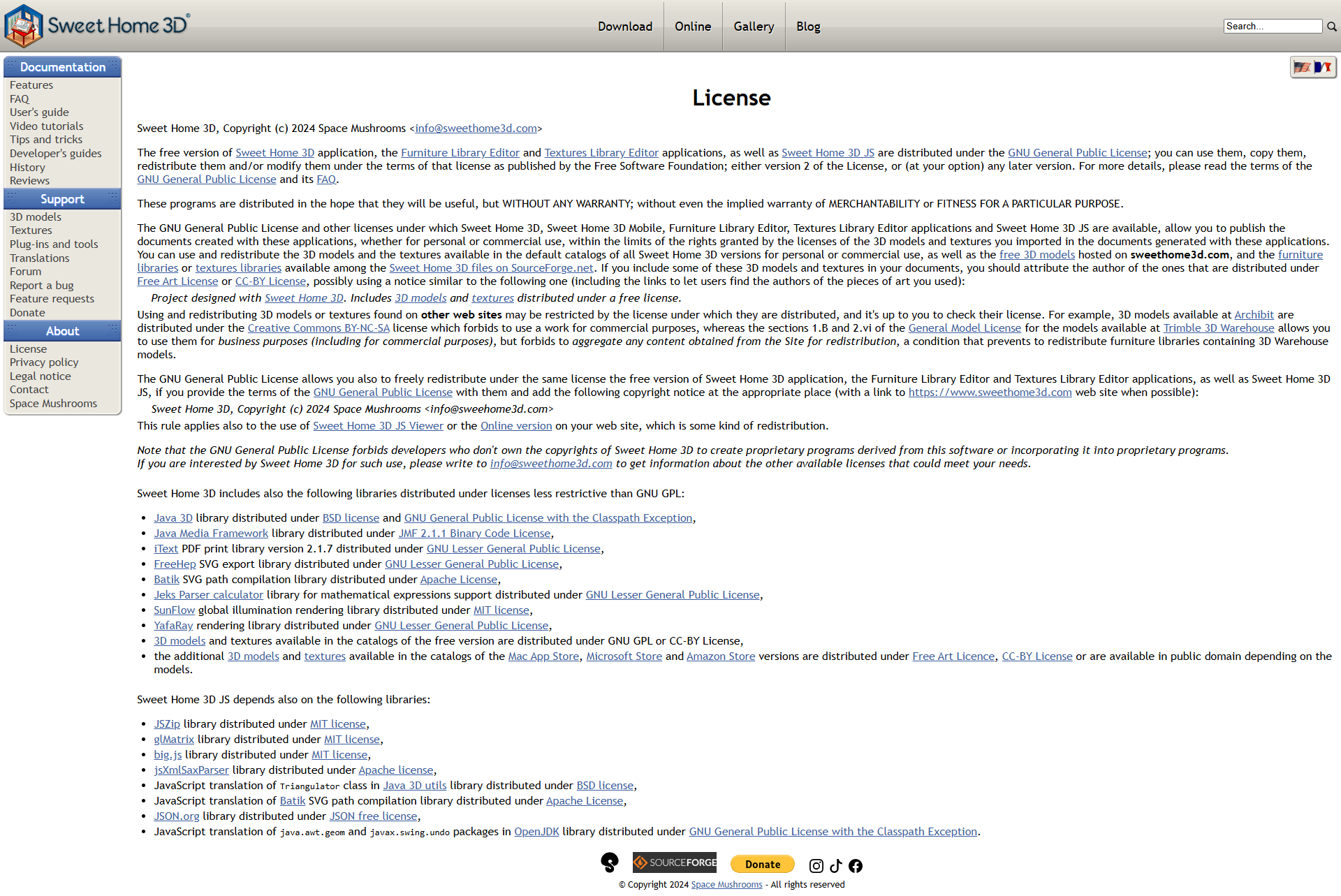Open Contact sidebar link
Viewport: 1341px width, 896px height.
click(29, 390)
